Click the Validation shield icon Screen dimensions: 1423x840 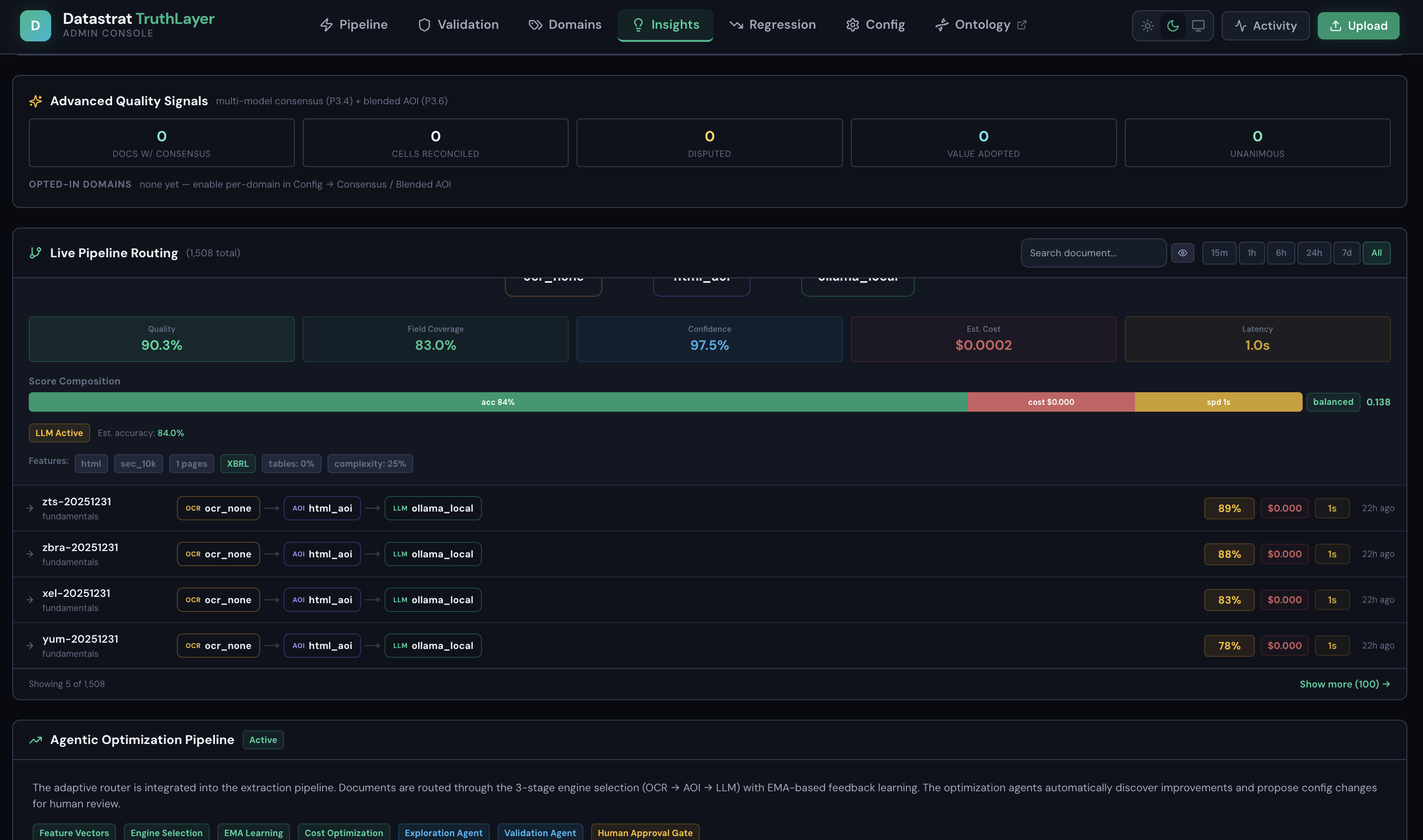pos(424,25)
